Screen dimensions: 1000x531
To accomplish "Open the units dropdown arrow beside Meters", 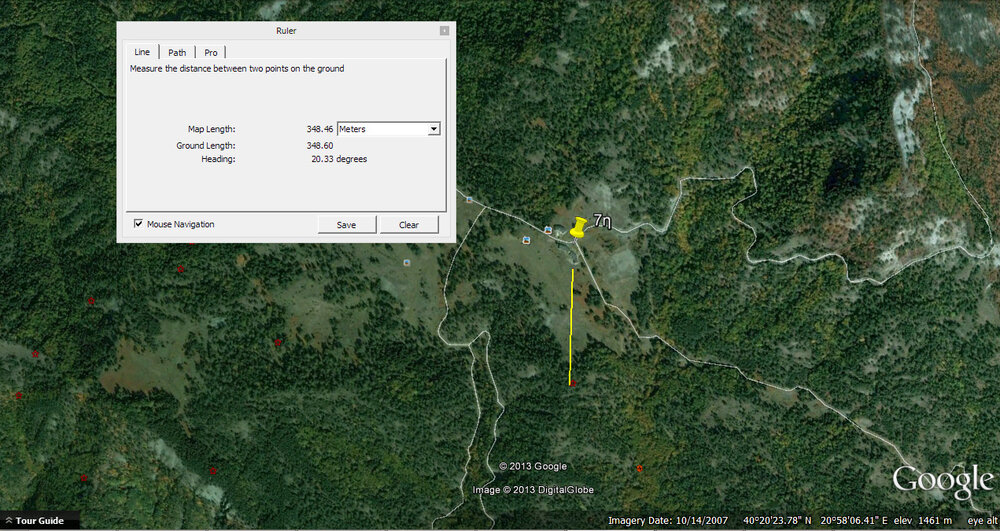I will pyautogui.click(x=433, y=129).
